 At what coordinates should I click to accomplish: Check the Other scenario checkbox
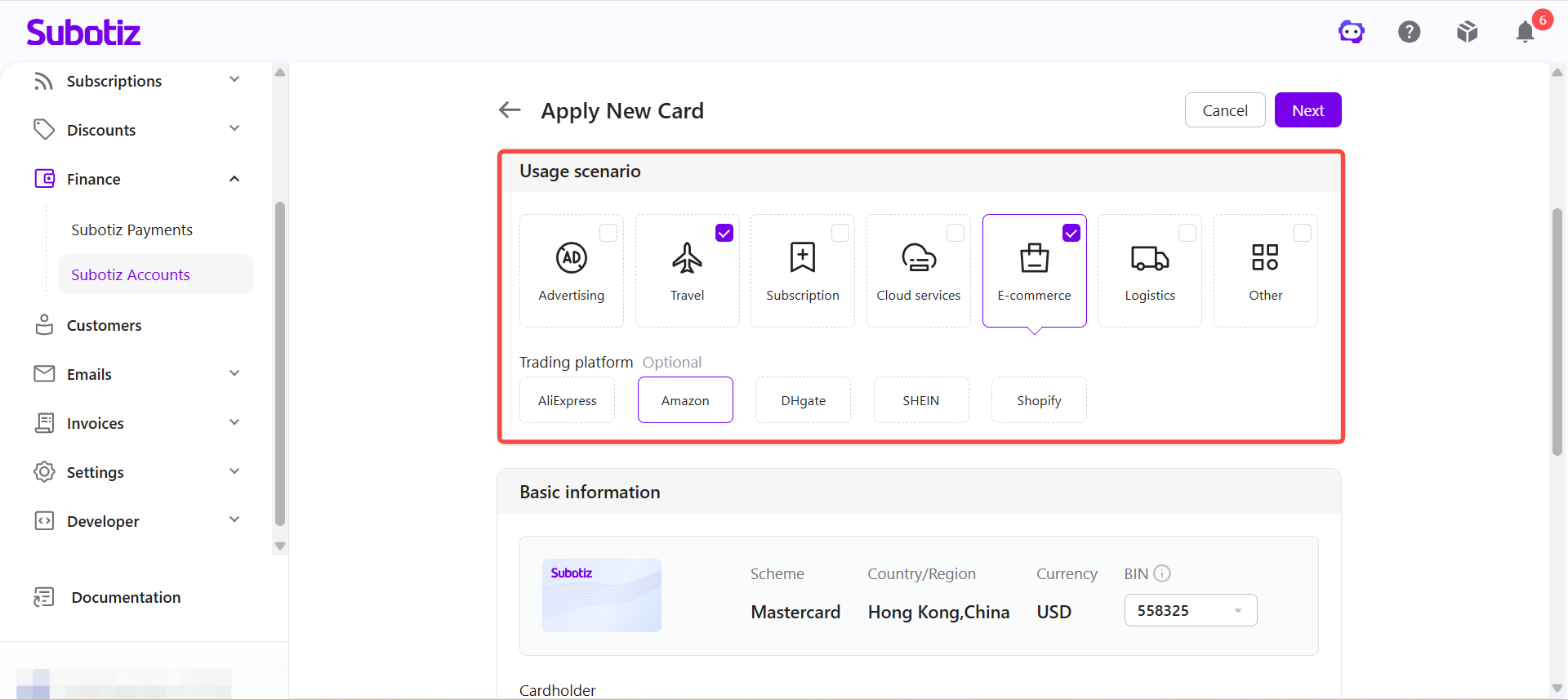pos(1303,233)
